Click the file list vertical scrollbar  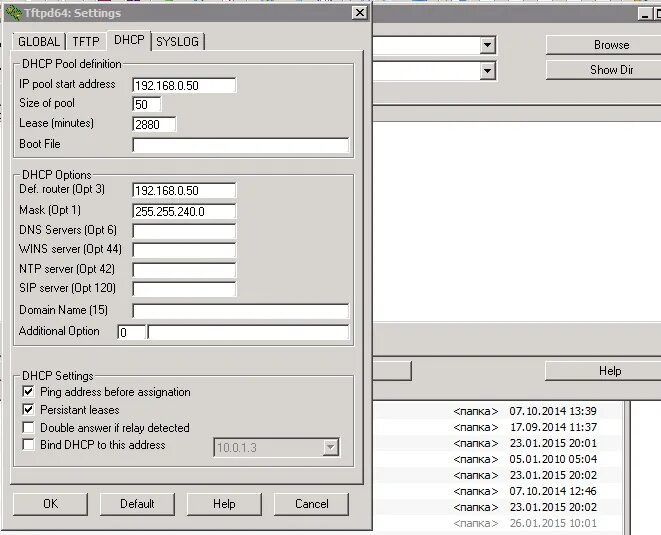627,468
